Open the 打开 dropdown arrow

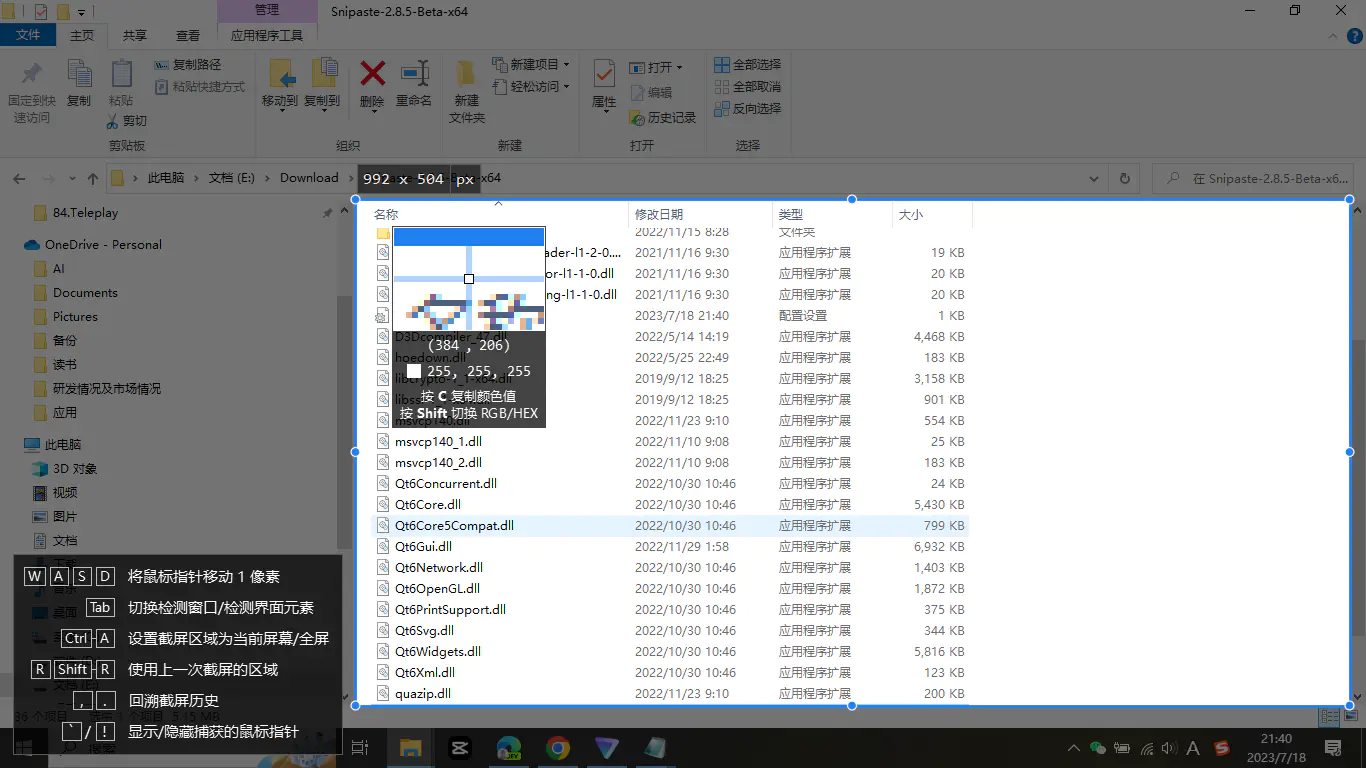(x=679, y=67)
